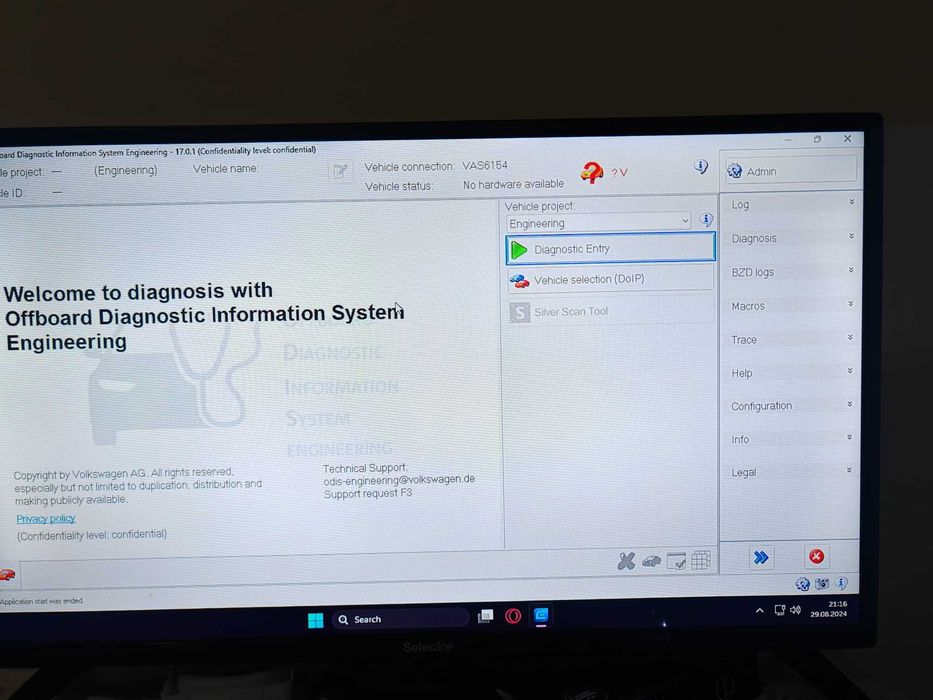Click the small red car icon at bottom left
The image size is (933, 700).
click(7, 574)
